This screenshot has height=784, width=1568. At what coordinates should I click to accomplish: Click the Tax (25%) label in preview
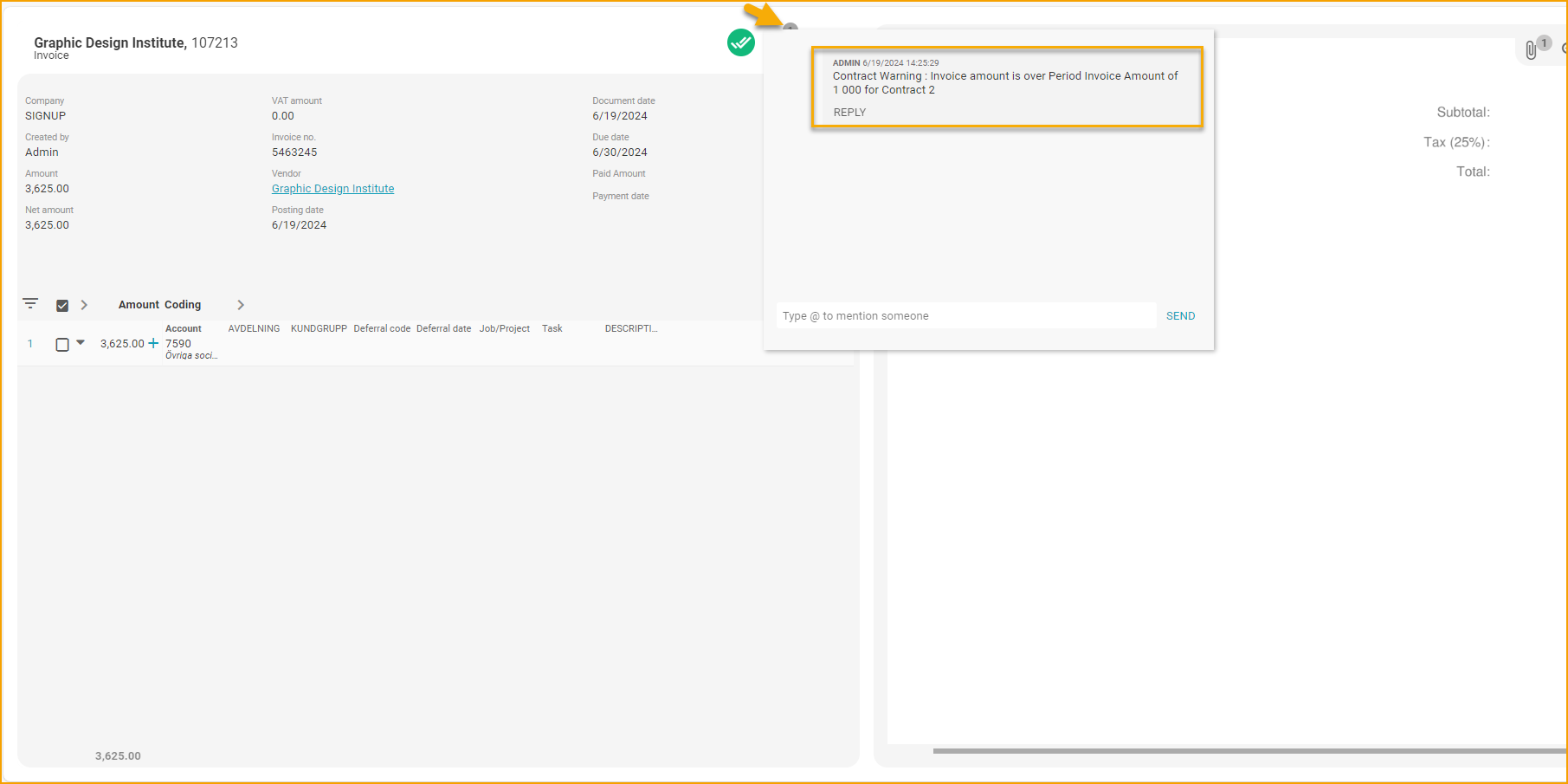pos(1456,142)
